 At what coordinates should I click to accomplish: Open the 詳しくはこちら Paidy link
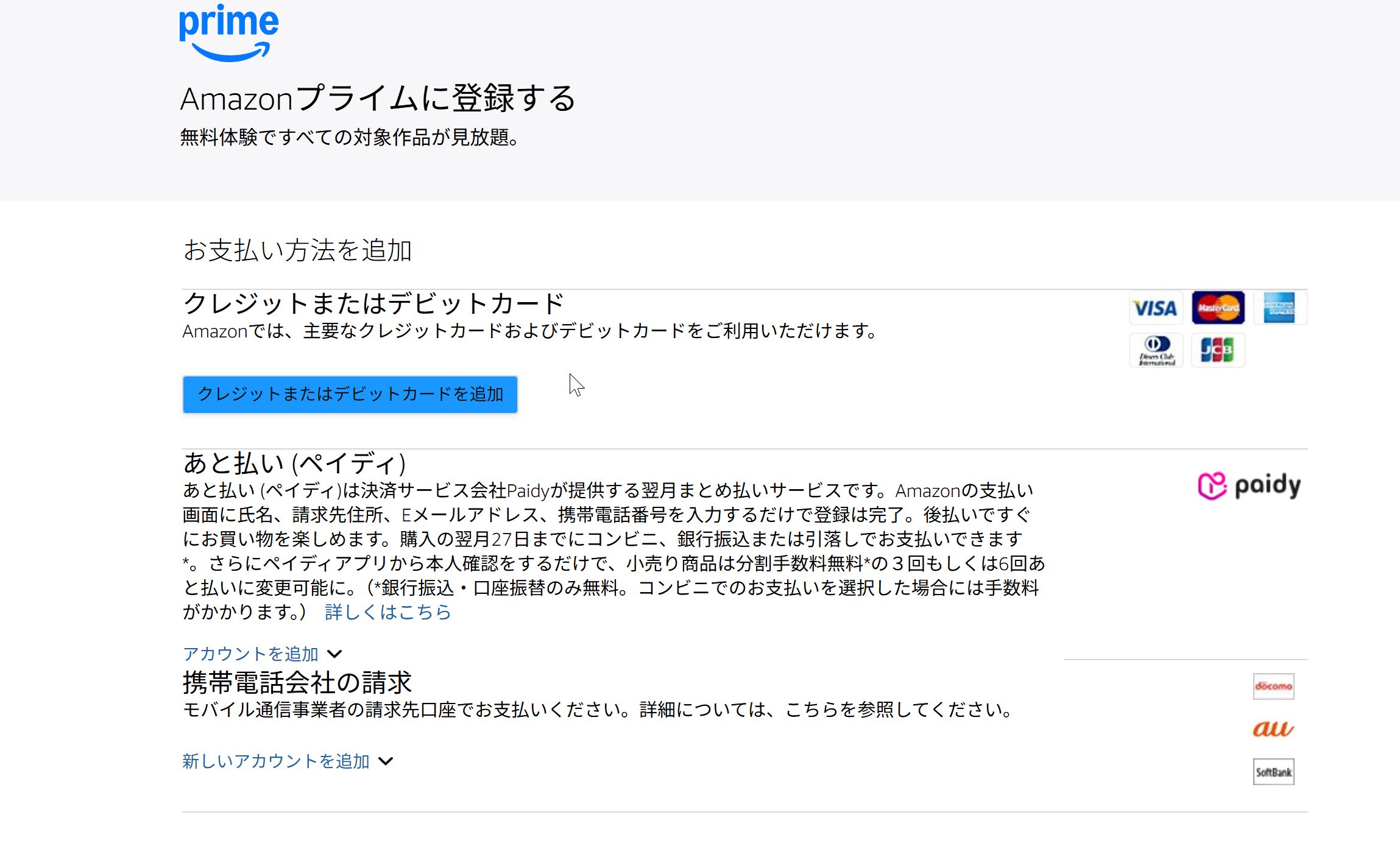(x=388, y=612)
